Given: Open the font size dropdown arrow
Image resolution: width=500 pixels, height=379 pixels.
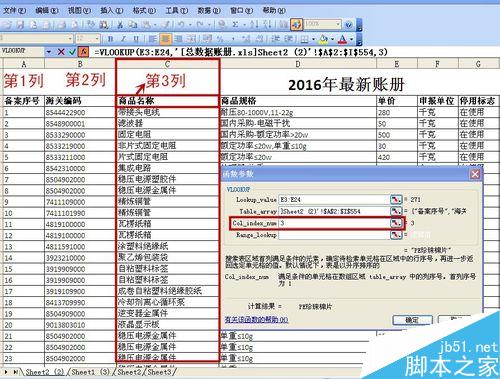Looking at the screenshot, I should (97, 39).
